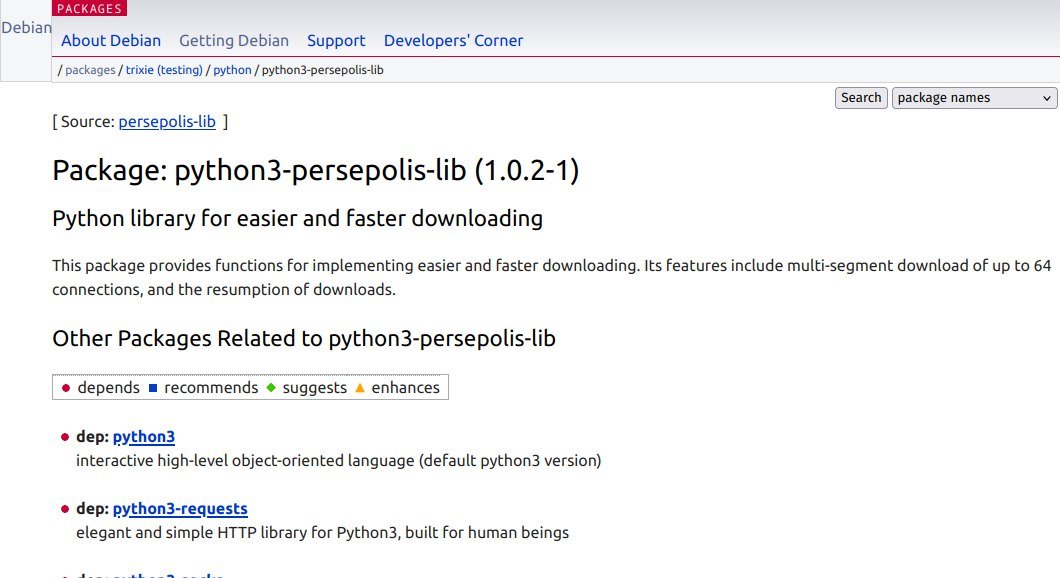
Task: Click the PACKAGES red banner label
Action: coord(89,8)
